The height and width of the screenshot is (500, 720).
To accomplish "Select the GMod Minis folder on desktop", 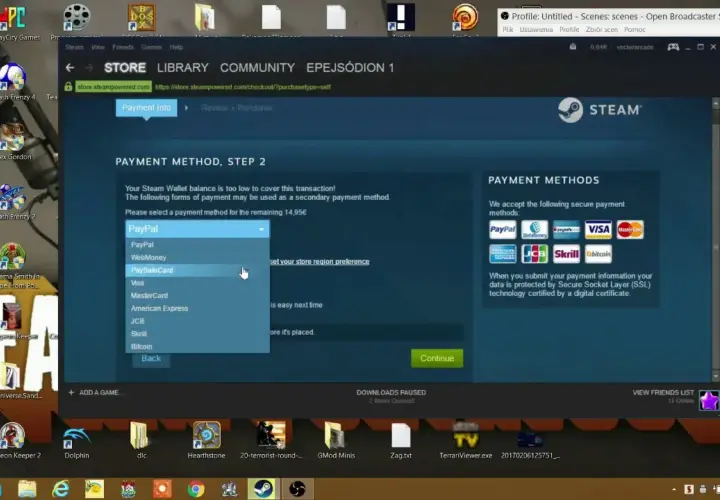I will (336, 440).
